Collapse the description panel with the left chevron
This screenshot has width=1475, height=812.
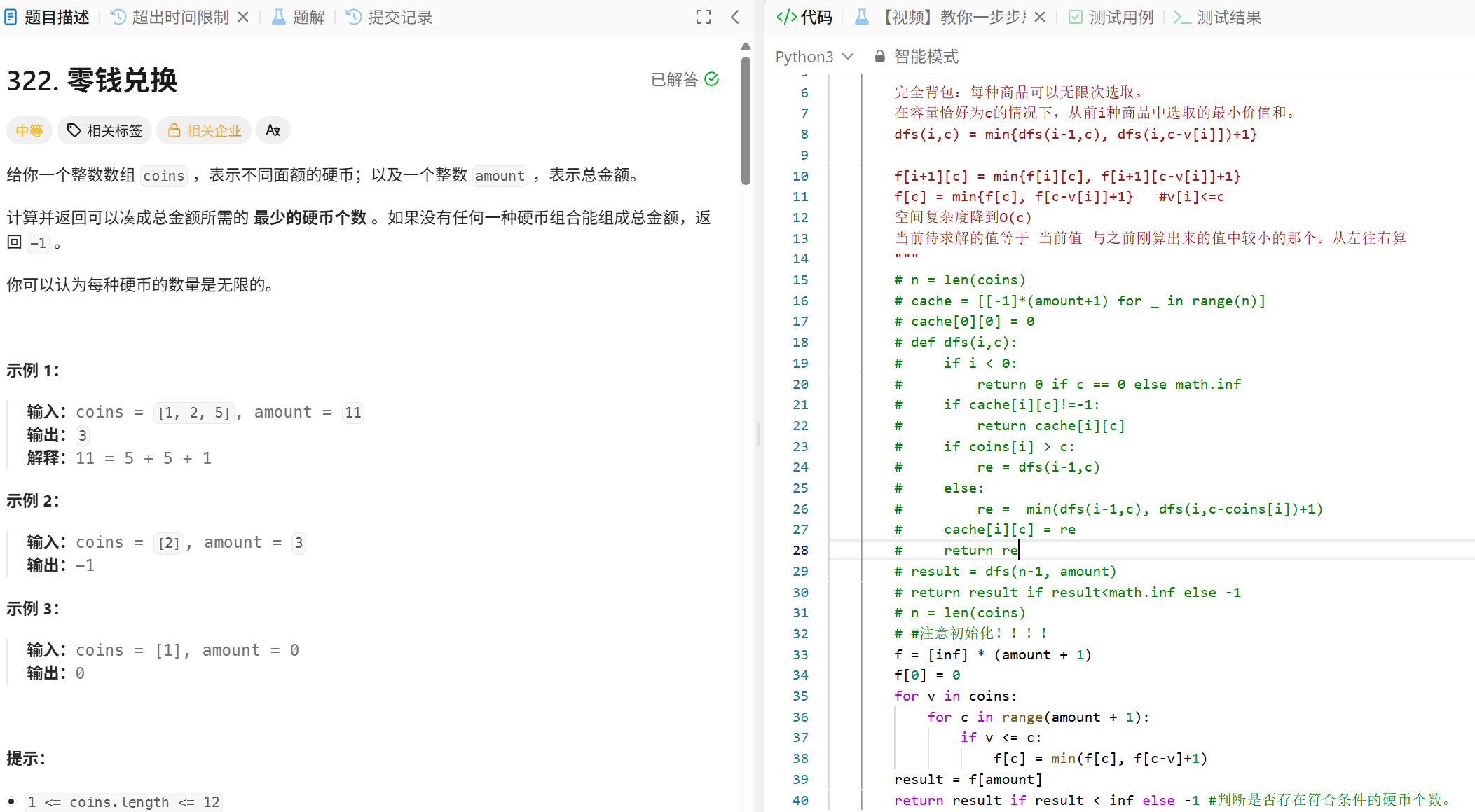735,17
